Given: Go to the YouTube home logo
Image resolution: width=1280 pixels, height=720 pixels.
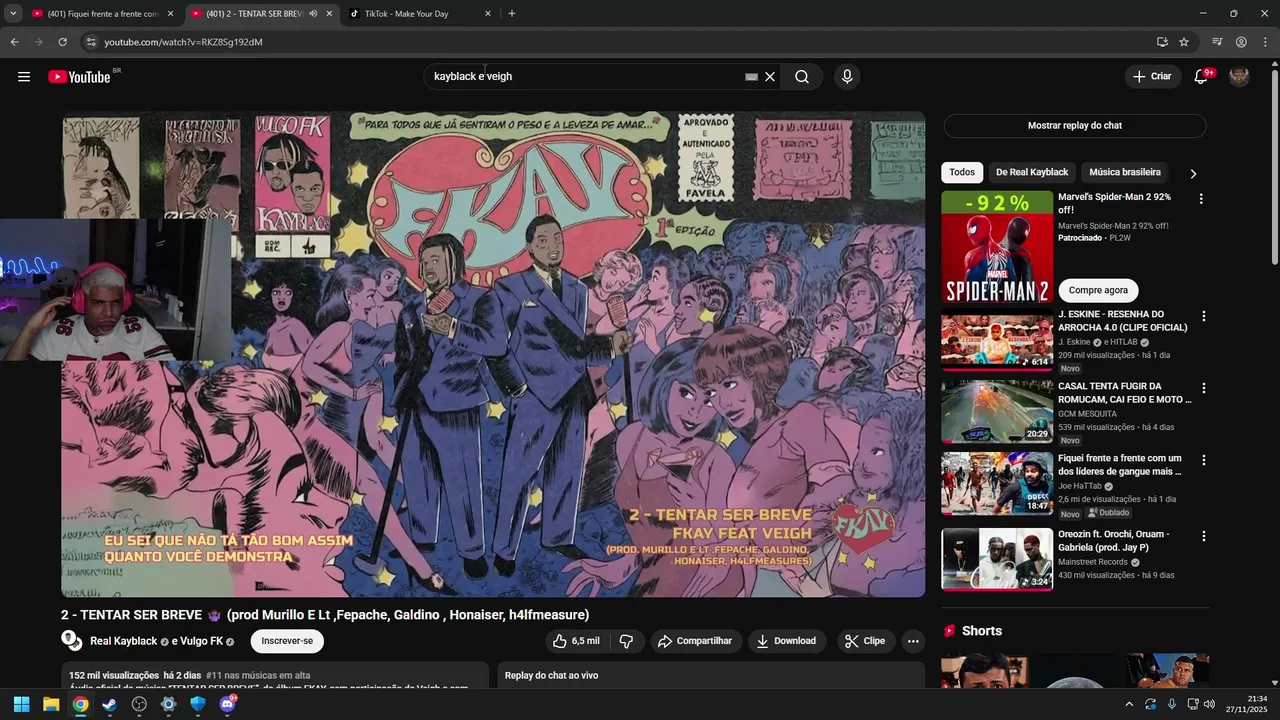Looking at the screenshot, I should pos(79,77).
